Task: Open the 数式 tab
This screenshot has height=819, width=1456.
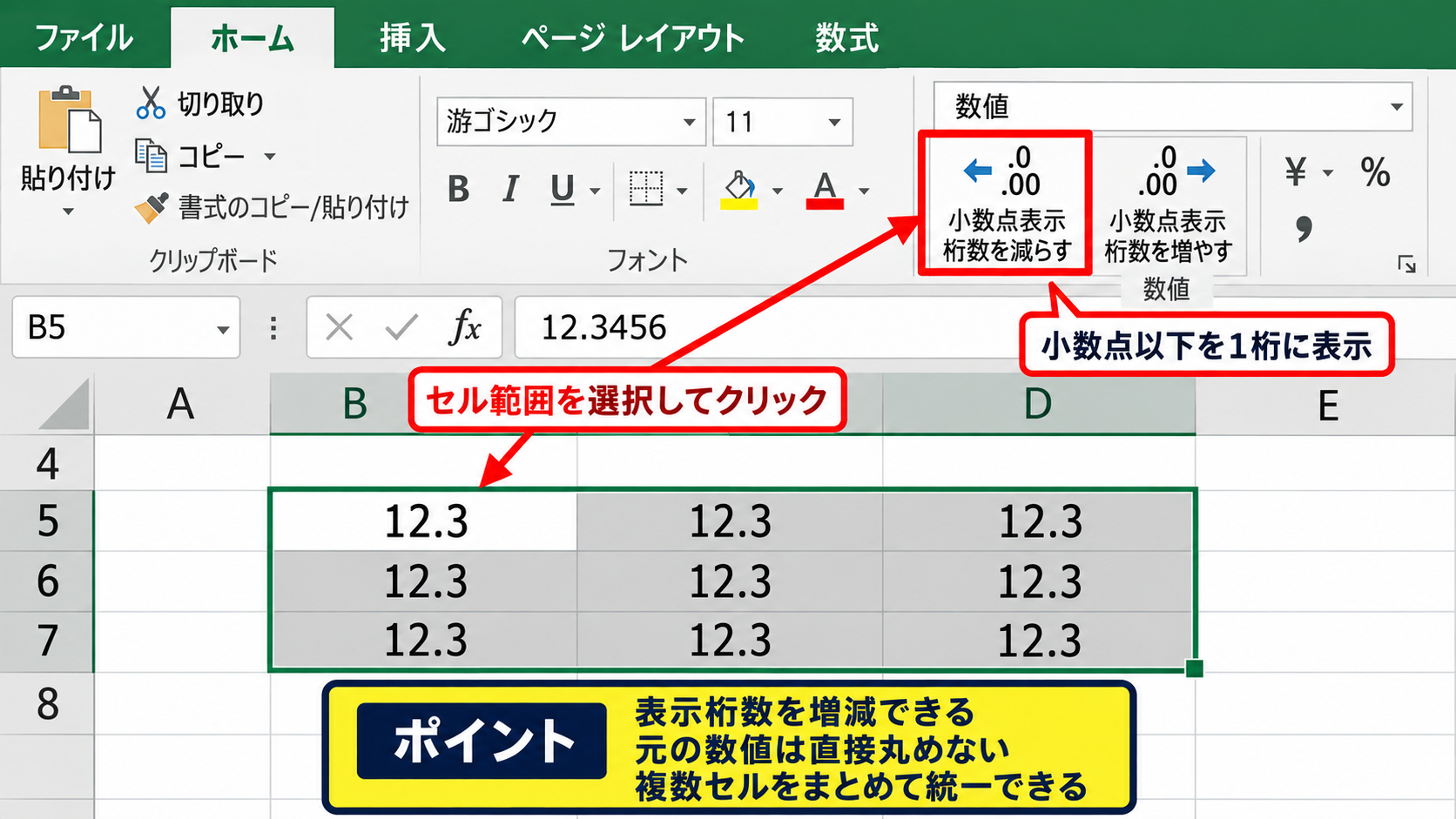Action: tap(847, 38)
